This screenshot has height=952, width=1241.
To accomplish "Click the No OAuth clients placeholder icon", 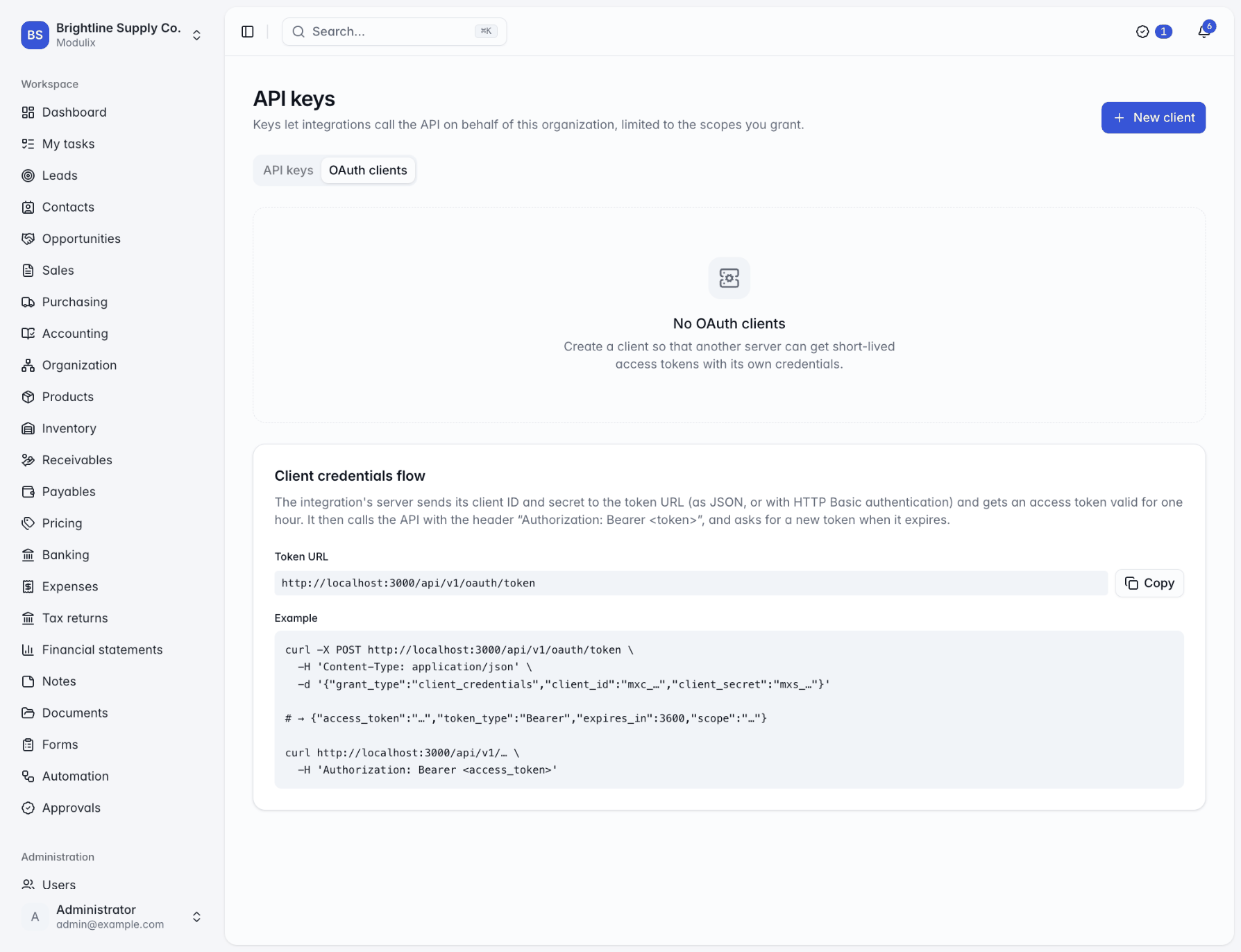I will [729, 278].
